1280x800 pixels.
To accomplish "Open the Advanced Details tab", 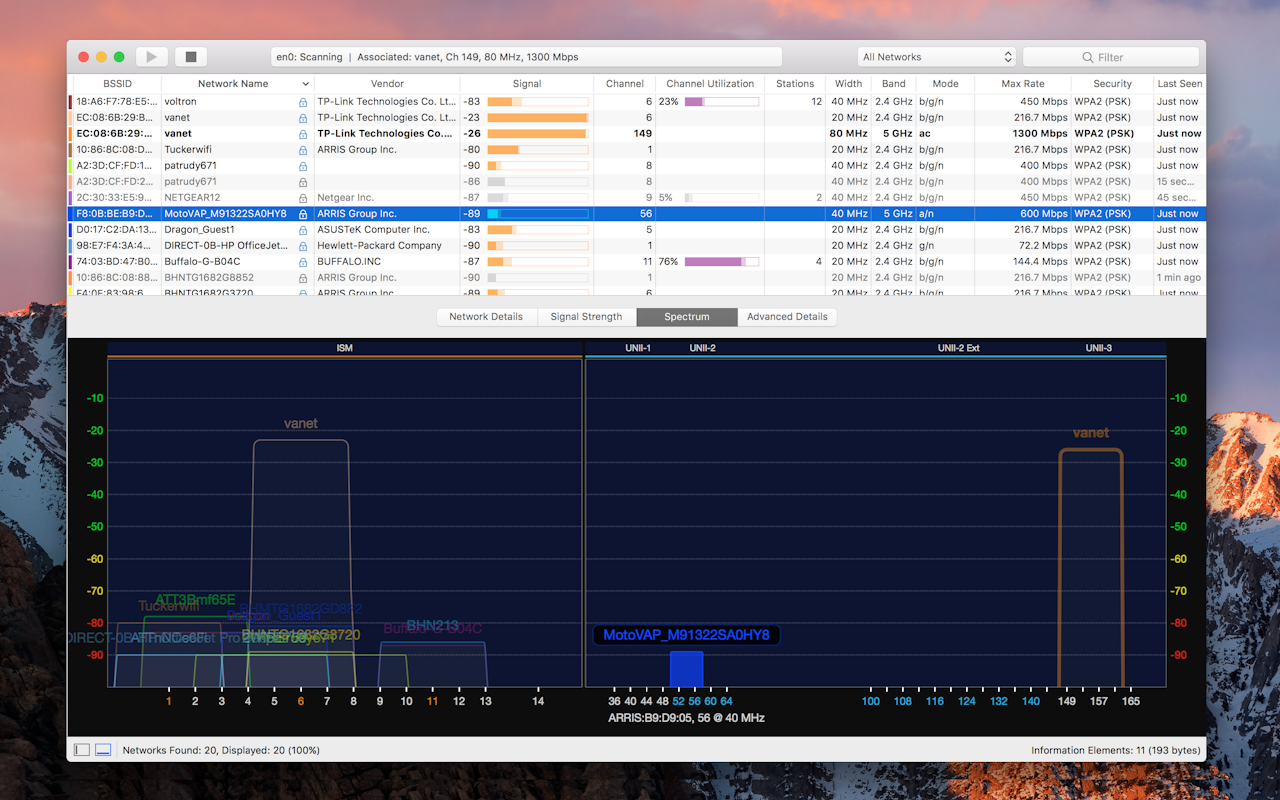I will [787, 316].
